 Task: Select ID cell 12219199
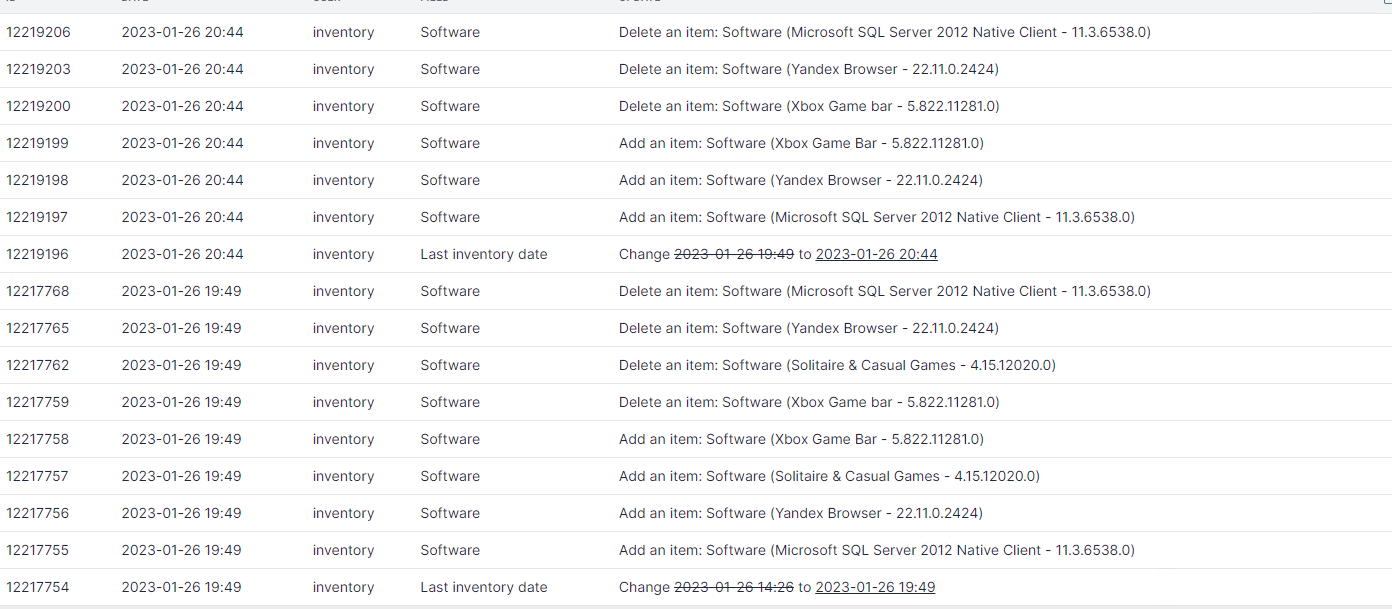coord(38,143)
